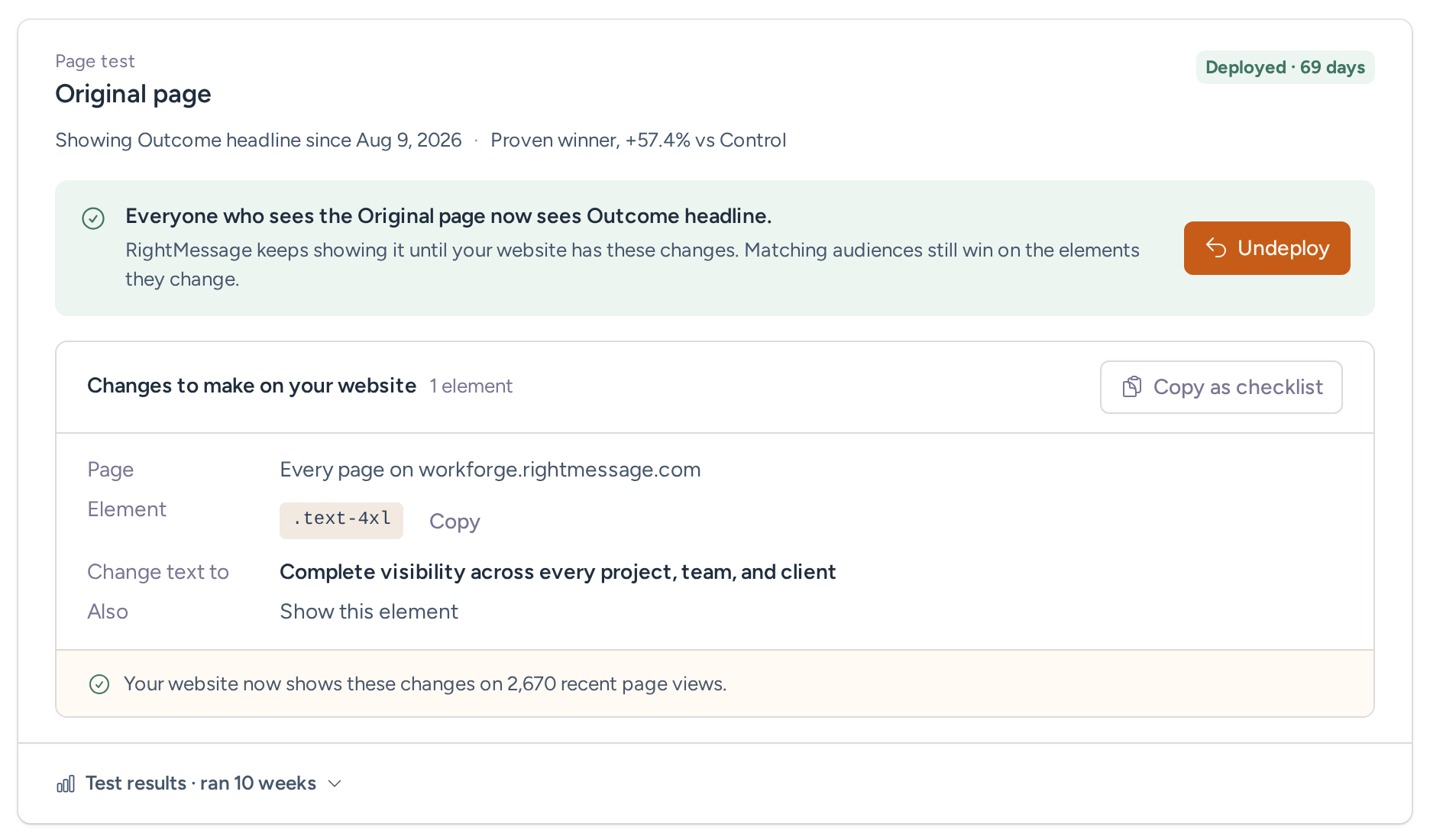Click the clipboard icon beside Copy as checklist
Image resolution: width=1430 pixels, height=840 pixels.
[1132, 387]
